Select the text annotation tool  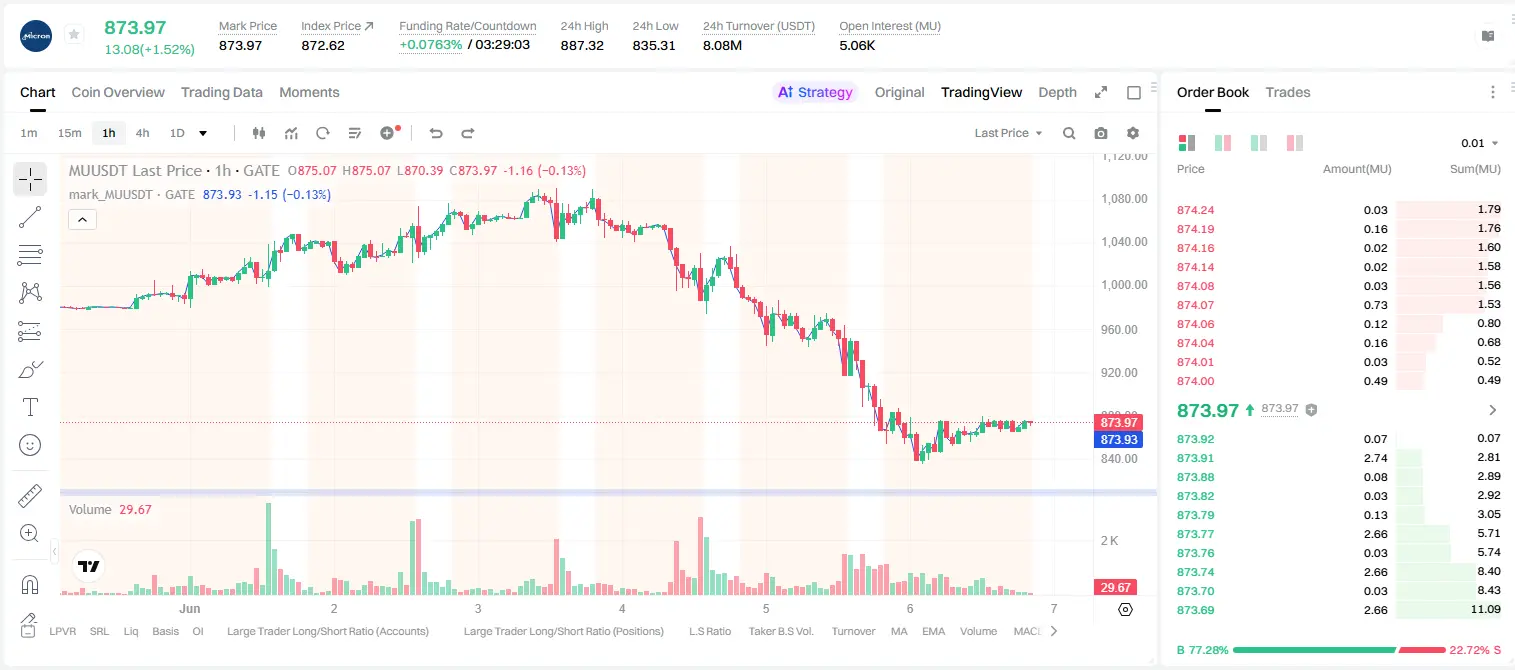[30, 407]
